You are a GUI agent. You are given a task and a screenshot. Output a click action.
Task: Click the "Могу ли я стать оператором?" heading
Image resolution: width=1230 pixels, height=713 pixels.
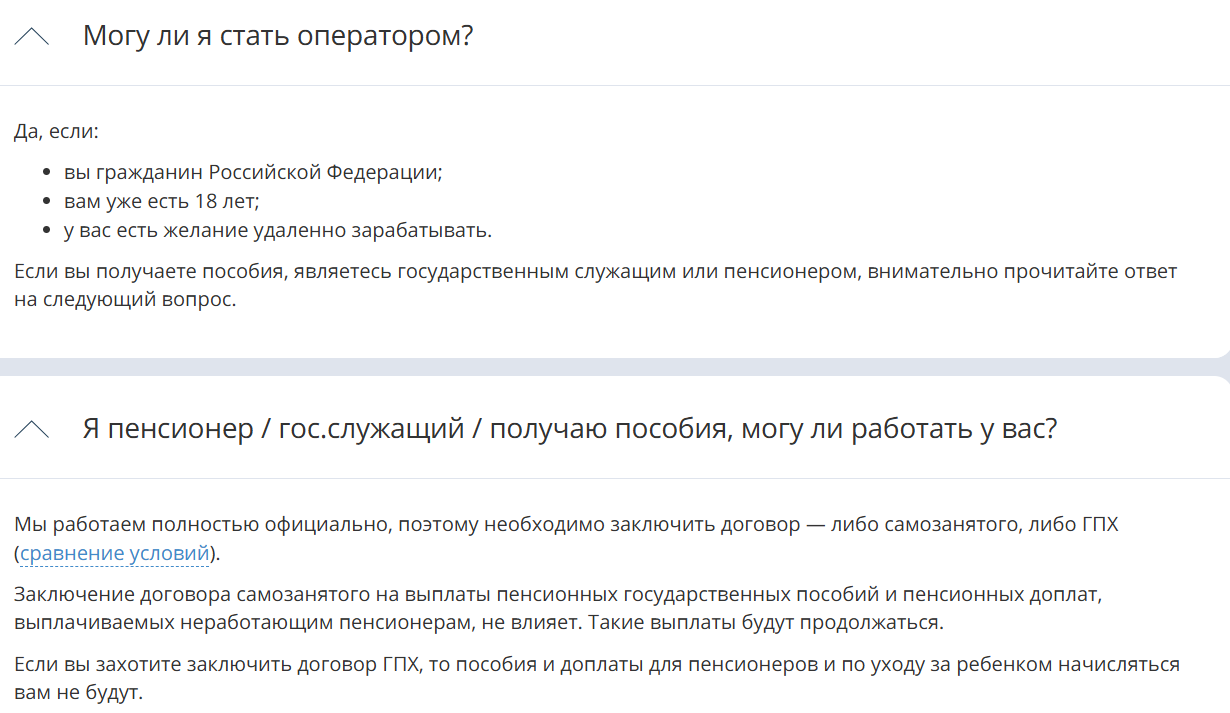pos(277,37)
